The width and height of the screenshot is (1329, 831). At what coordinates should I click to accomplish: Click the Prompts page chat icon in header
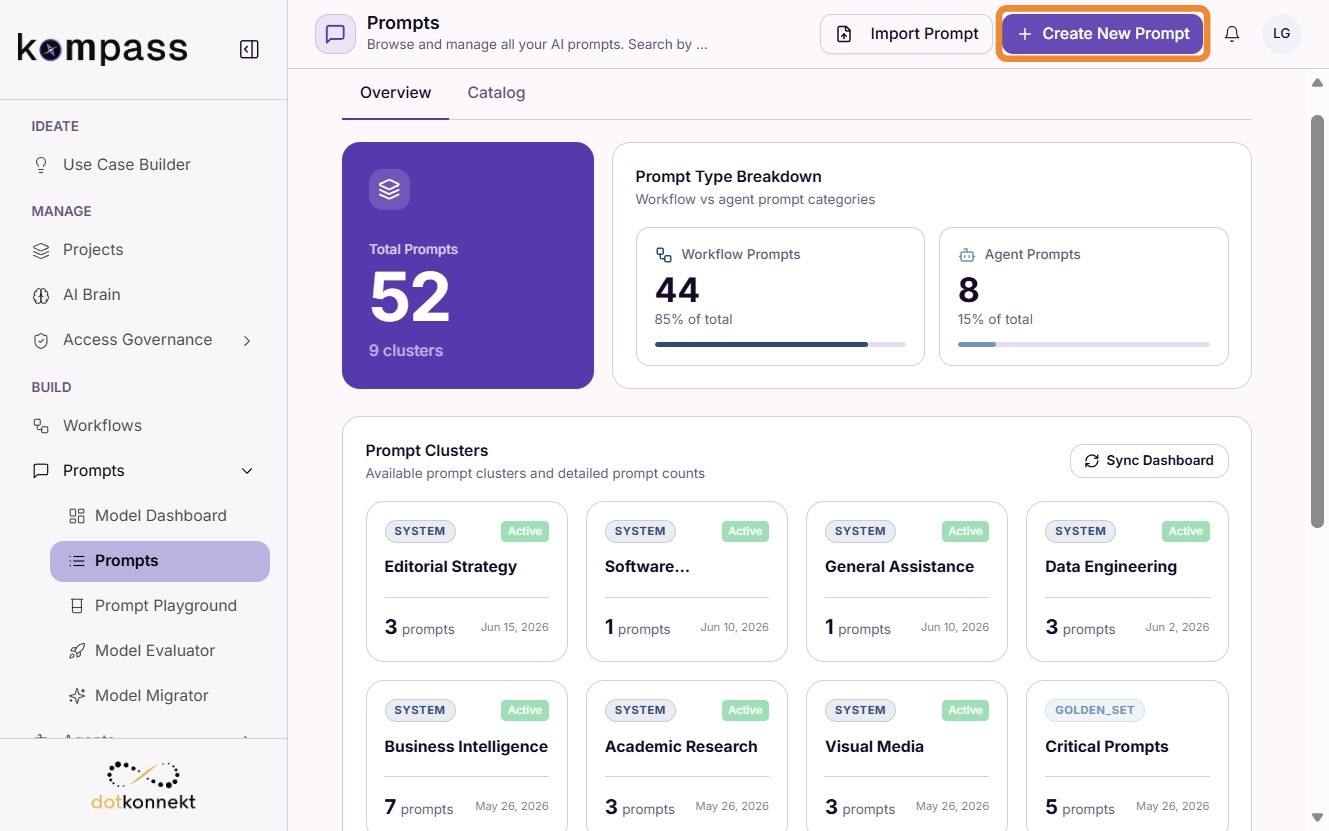(336, 34)
